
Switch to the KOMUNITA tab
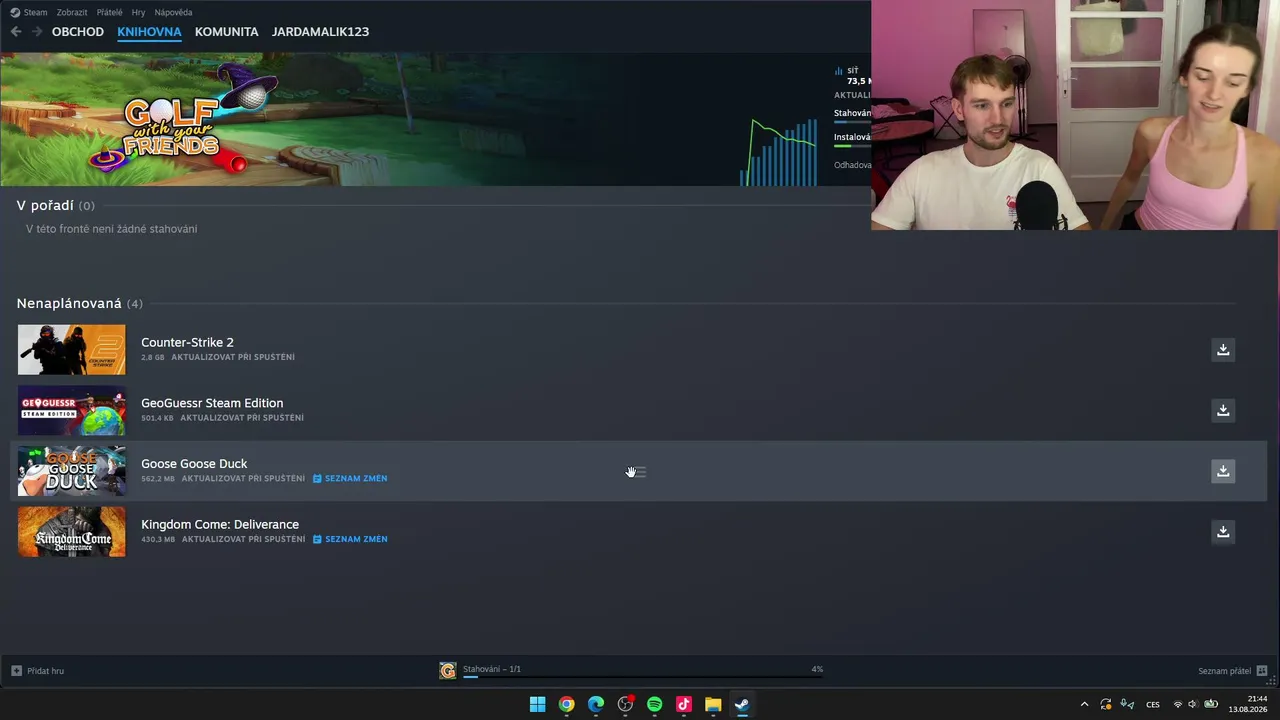(x=226, y=32)
